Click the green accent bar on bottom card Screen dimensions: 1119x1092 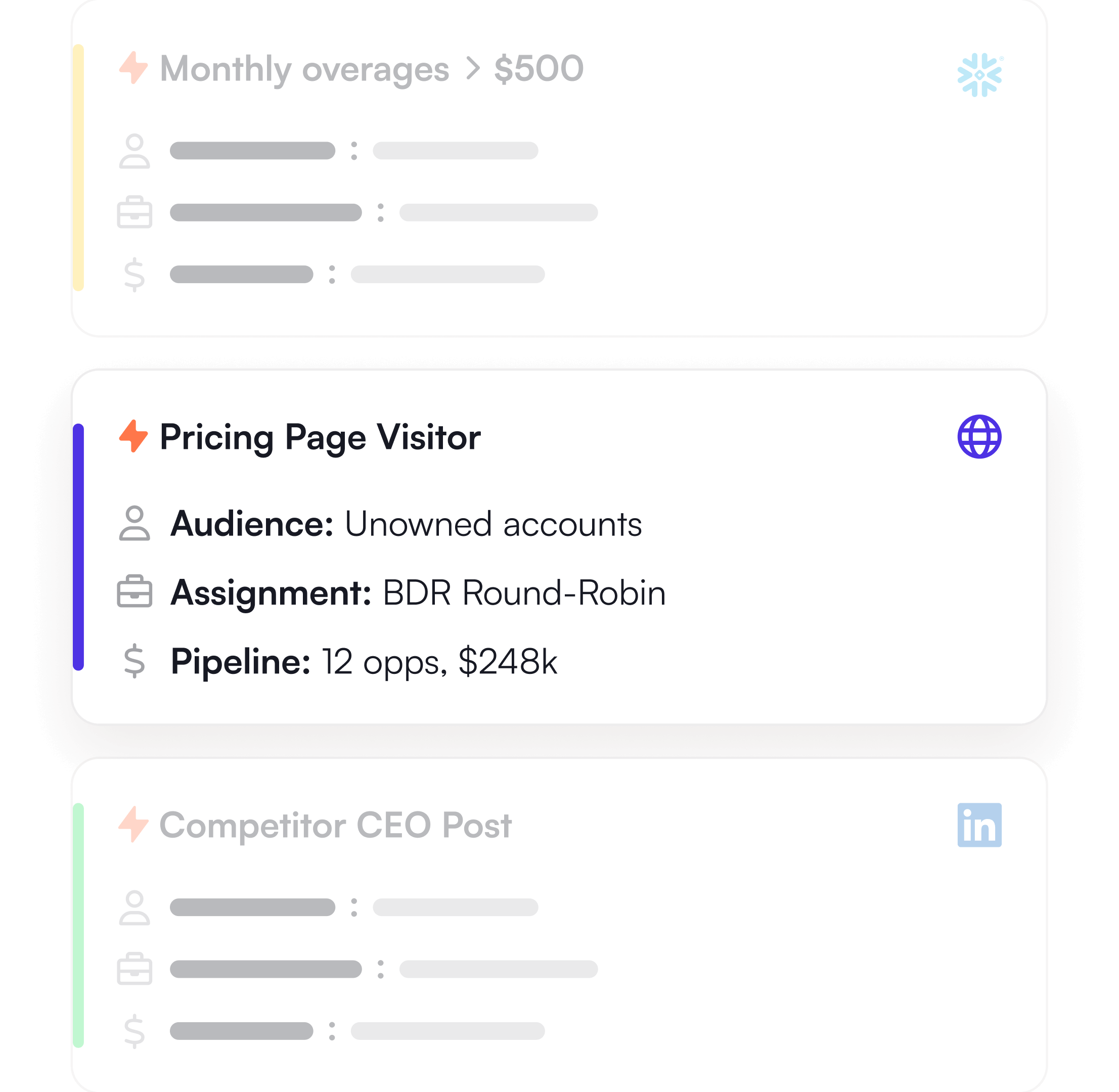[78, 925]
